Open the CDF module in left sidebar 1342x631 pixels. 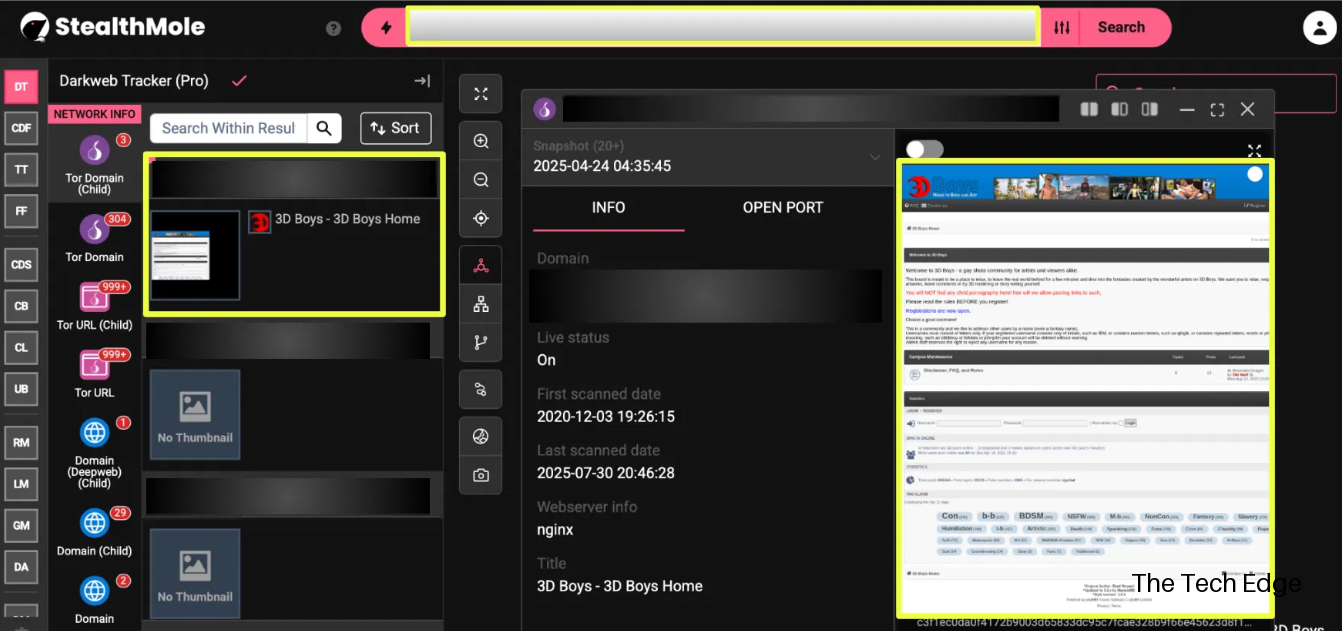click(21, 128)
